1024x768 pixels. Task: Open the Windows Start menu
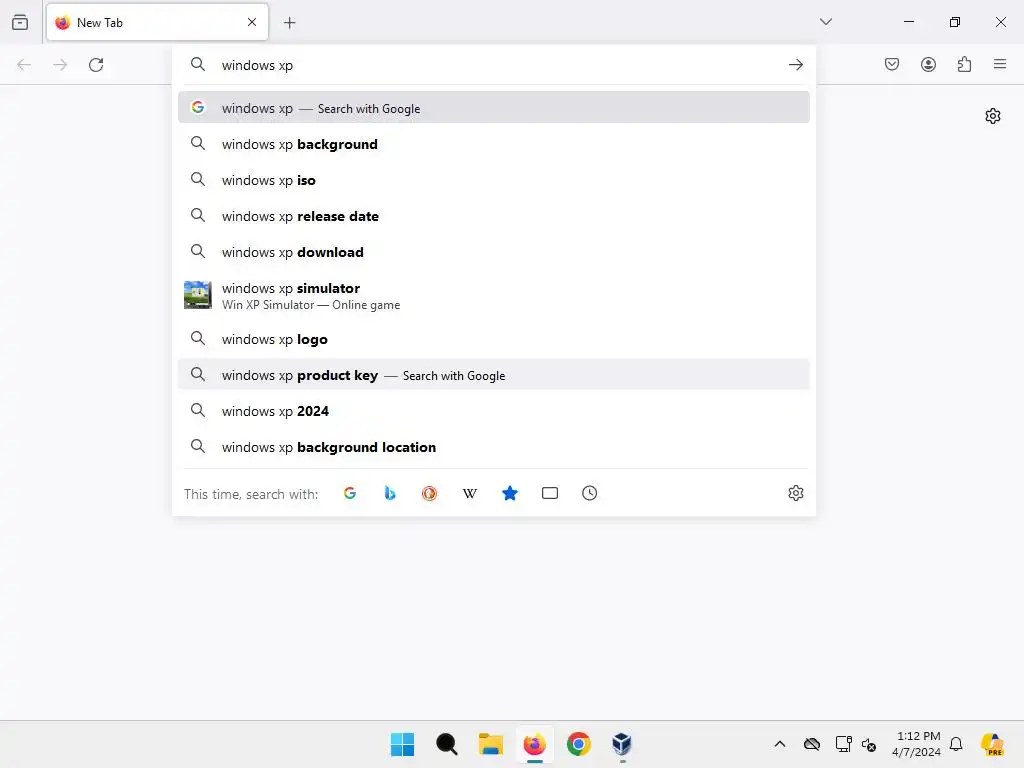coord(402,744)
